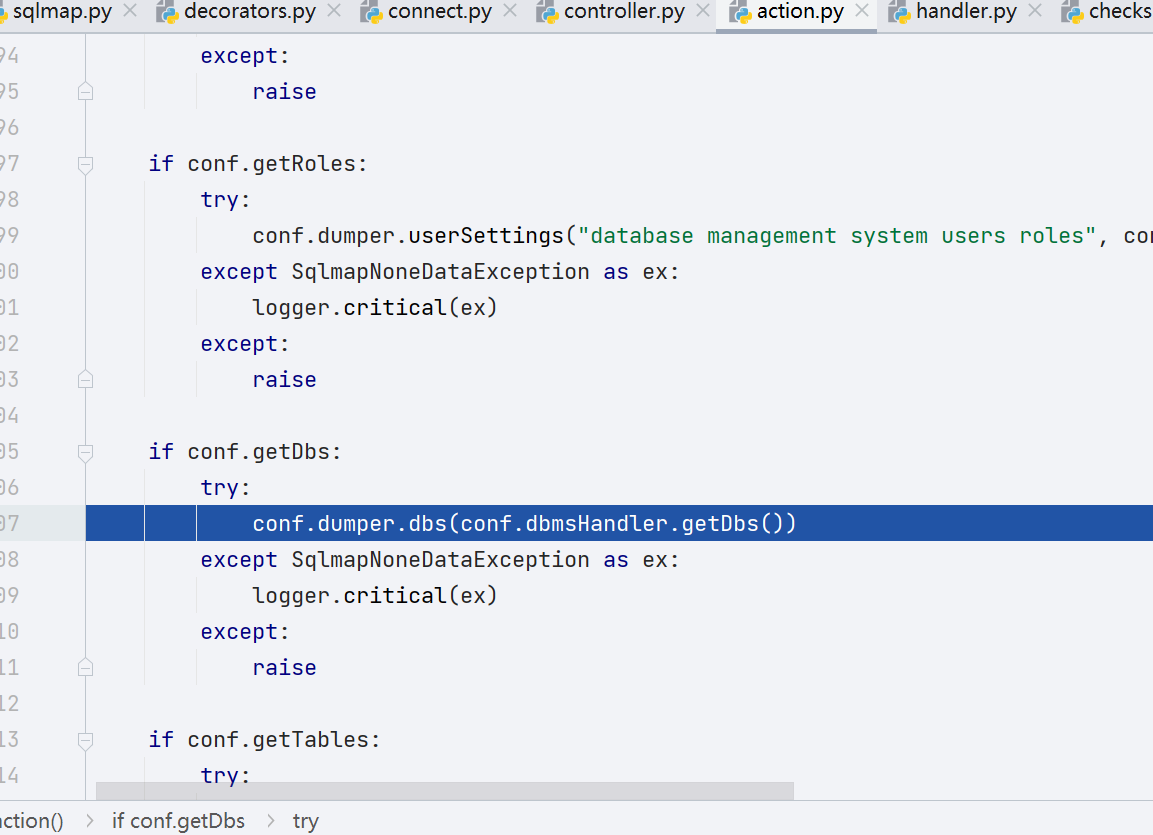The width and height of the screenshot is (1153, 835).
Task: Click 'raise' in the getDbs block
Action: coord(285,667)
